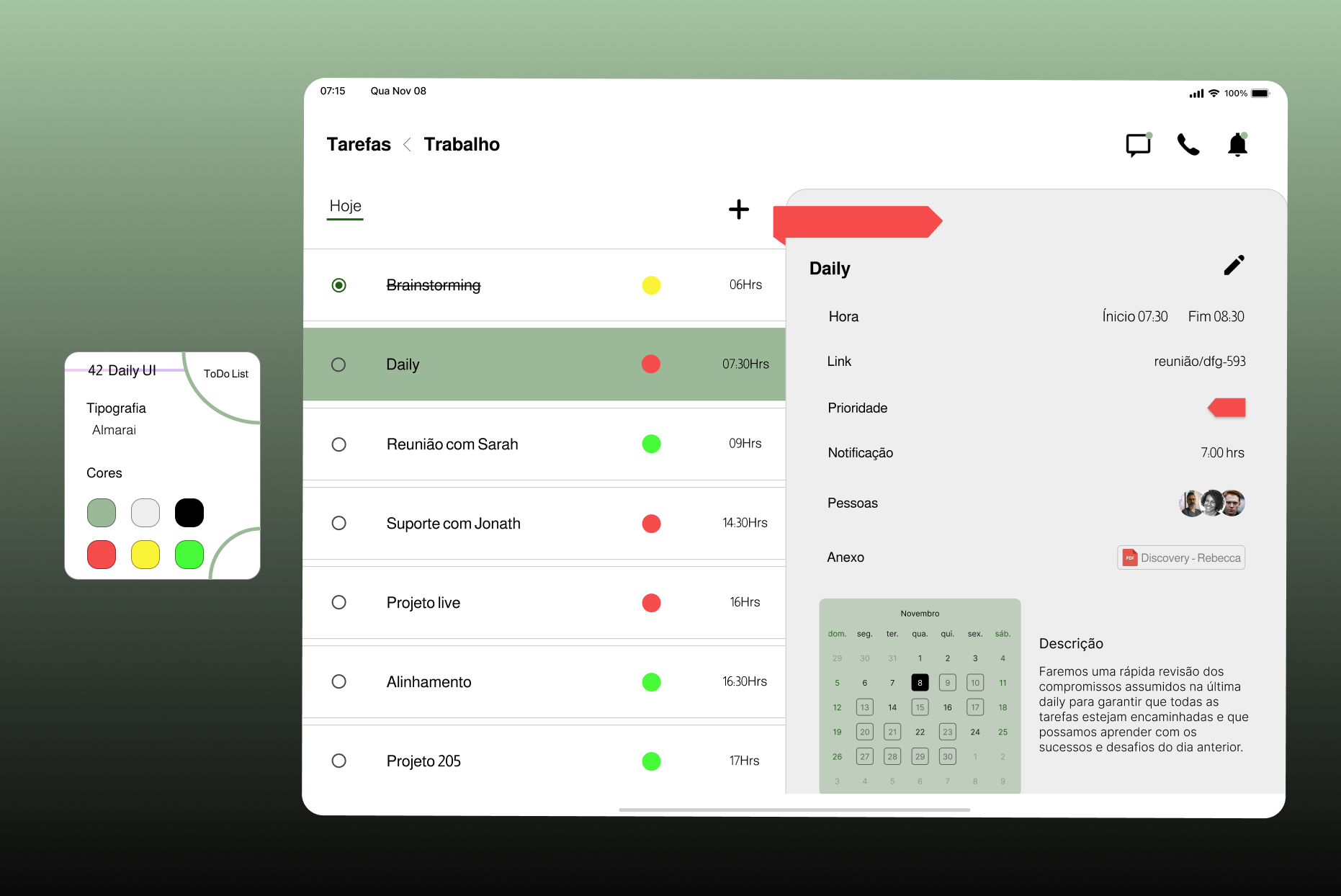Screen dimensions: 1341x896
Task: Uncheck the completed Brainstorming task
Action: click(338, 285)
